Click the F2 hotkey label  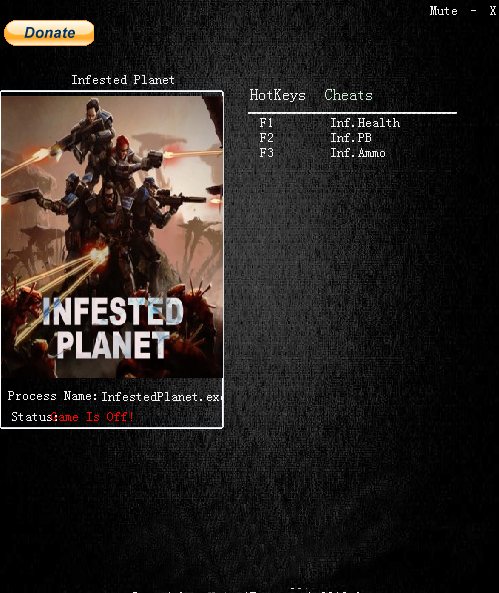[x=266, y=138]
